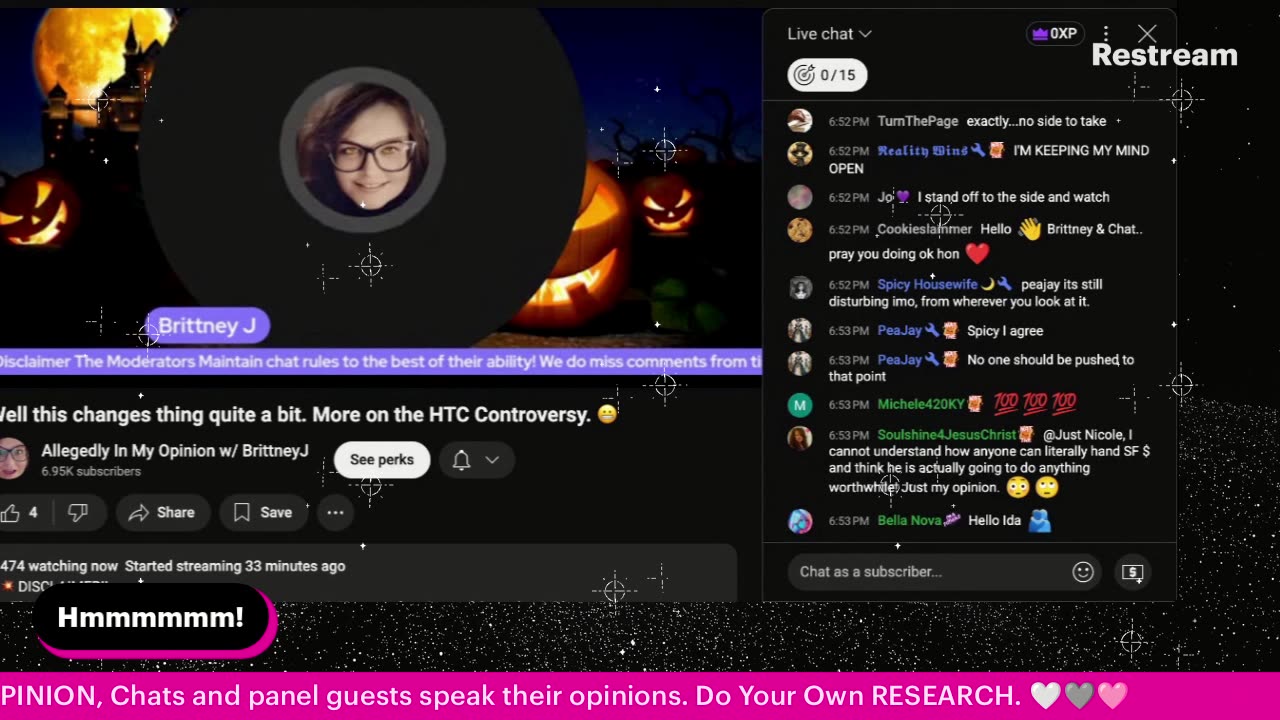
Task: Toggle the notification bell for the channel
Action: [461, 460]
